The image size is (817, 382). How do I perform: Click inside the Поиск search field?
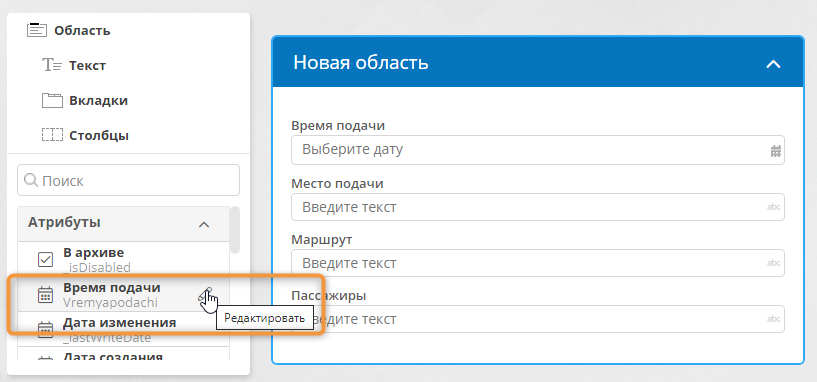coord(128,180)
